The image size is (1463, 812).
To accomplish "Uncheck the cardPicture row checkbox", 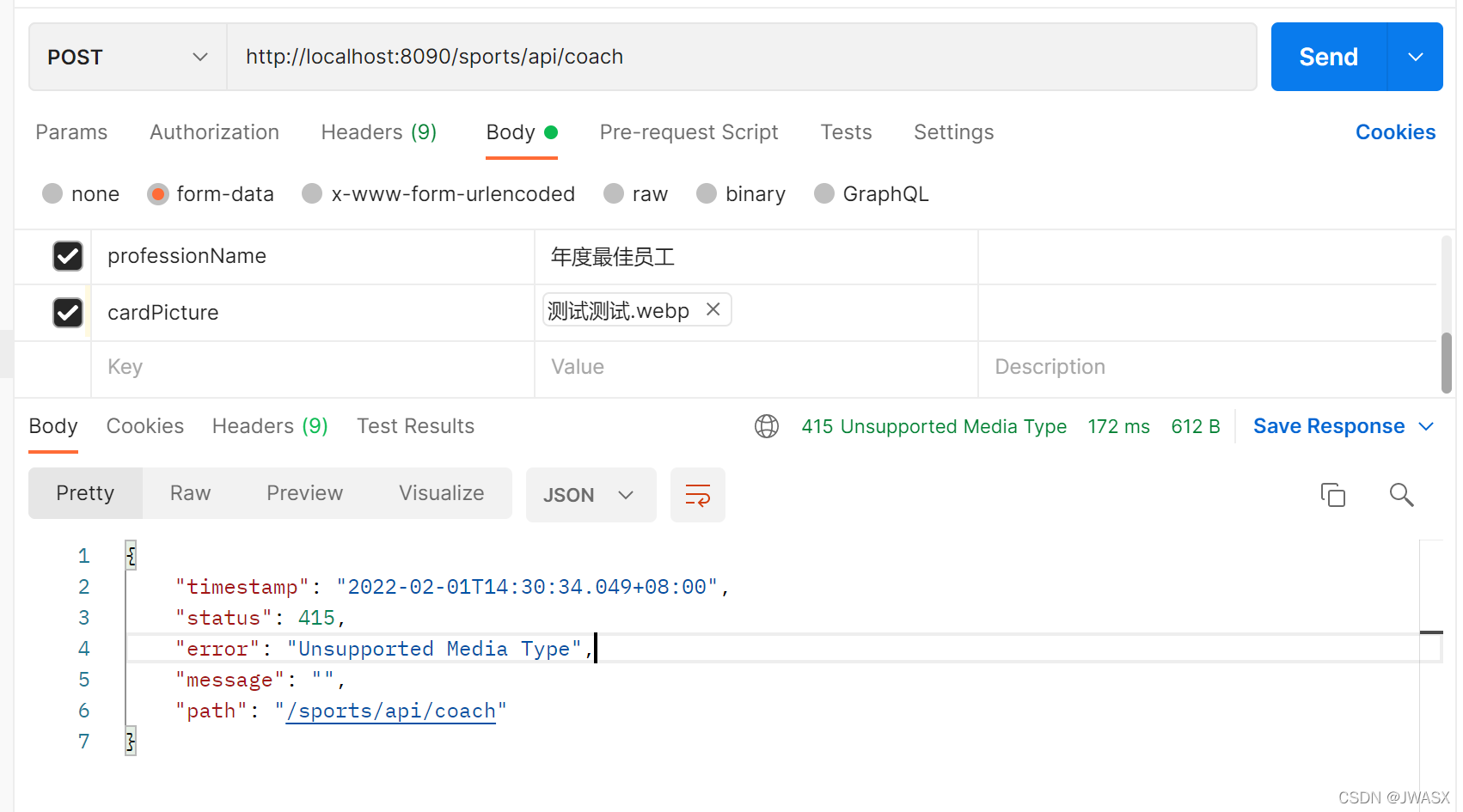I will point(68,313).
